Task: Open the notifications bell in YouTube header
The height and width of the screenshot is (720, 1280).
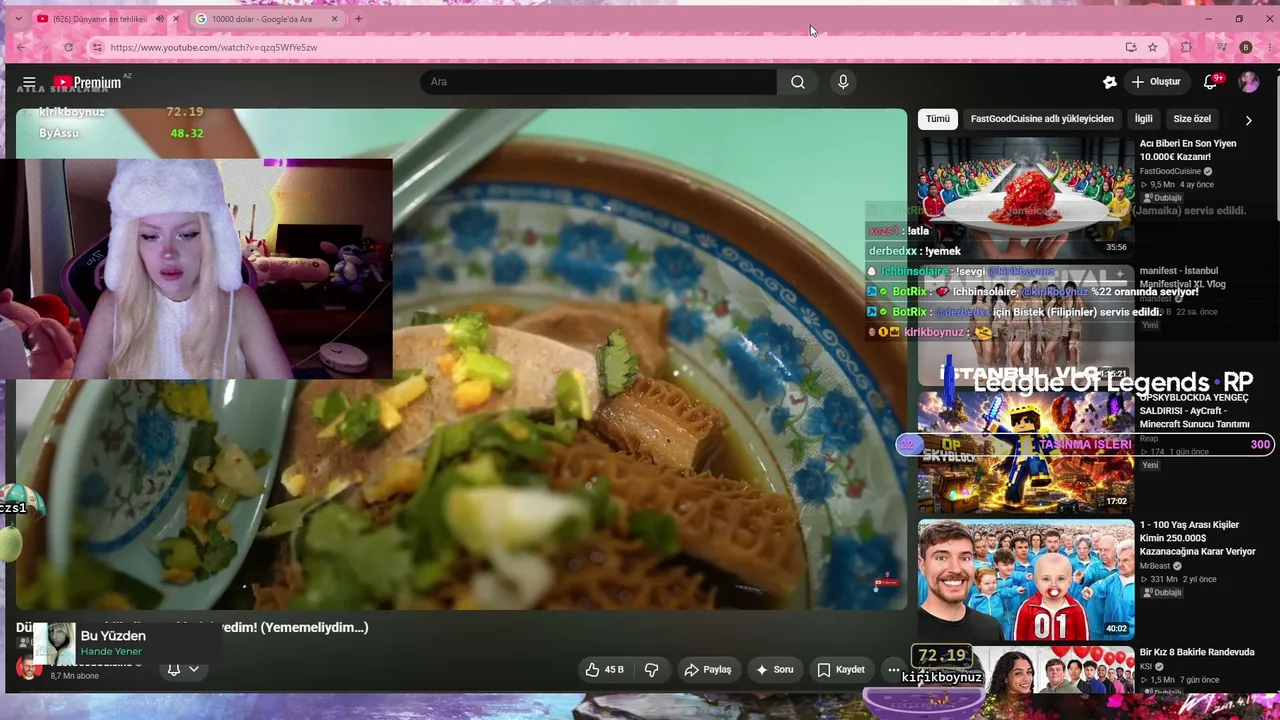Action: pyautogui.click(x=1210, y=82)
